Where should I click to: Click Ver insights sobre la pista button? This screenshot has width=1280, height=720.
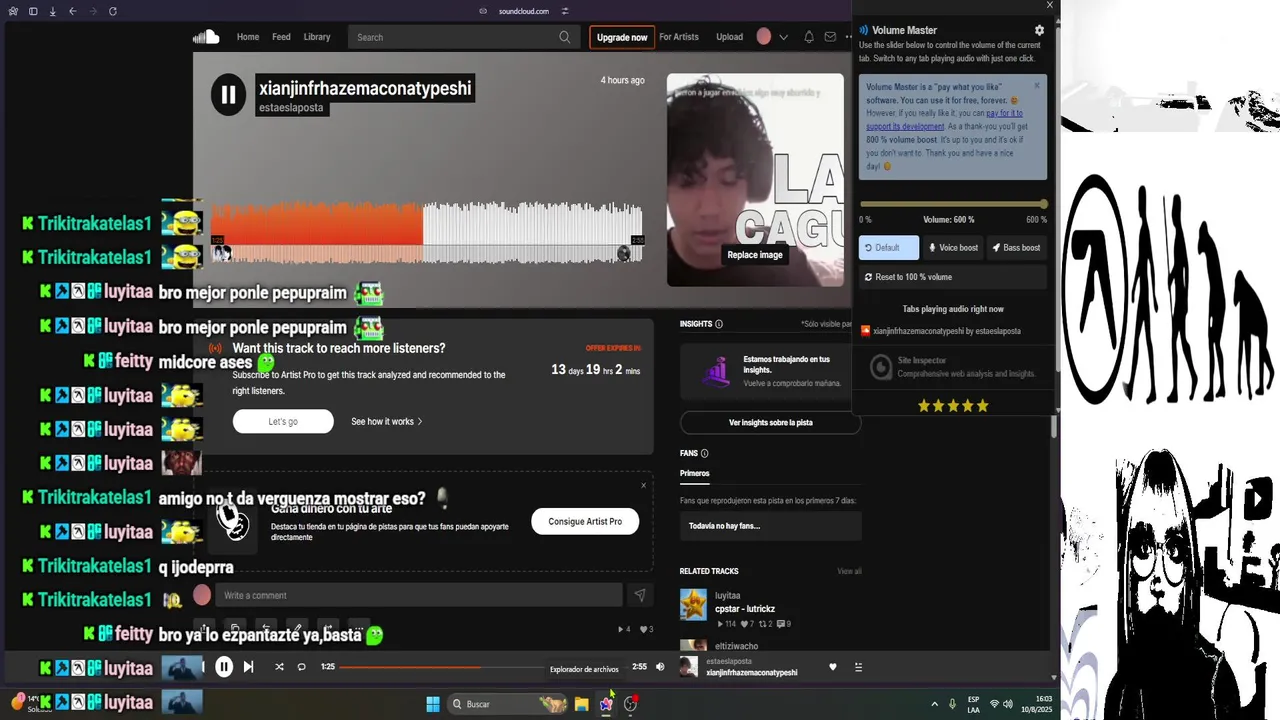point(770,422)
